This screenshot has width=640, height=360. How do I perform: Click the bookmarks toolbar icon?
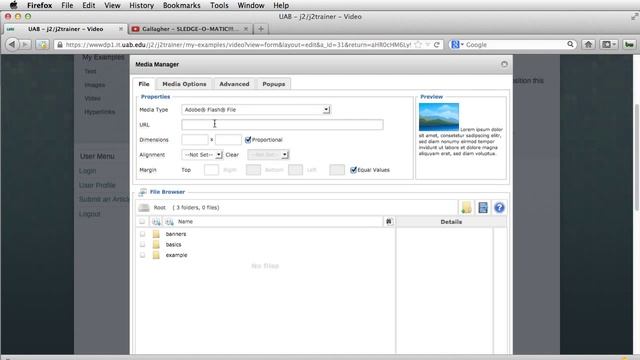click(x=609, y=44)
